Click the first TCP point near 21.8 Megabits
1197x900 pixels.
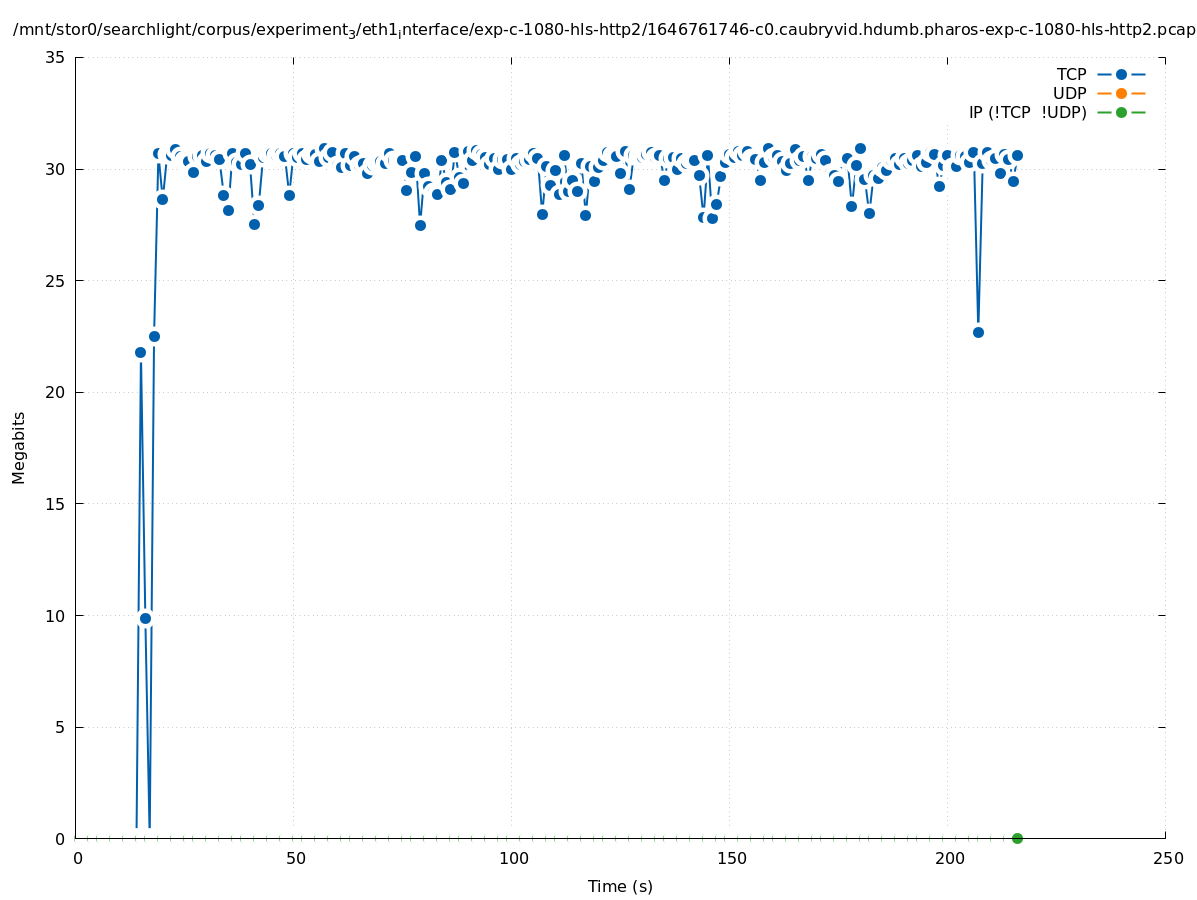140,352
